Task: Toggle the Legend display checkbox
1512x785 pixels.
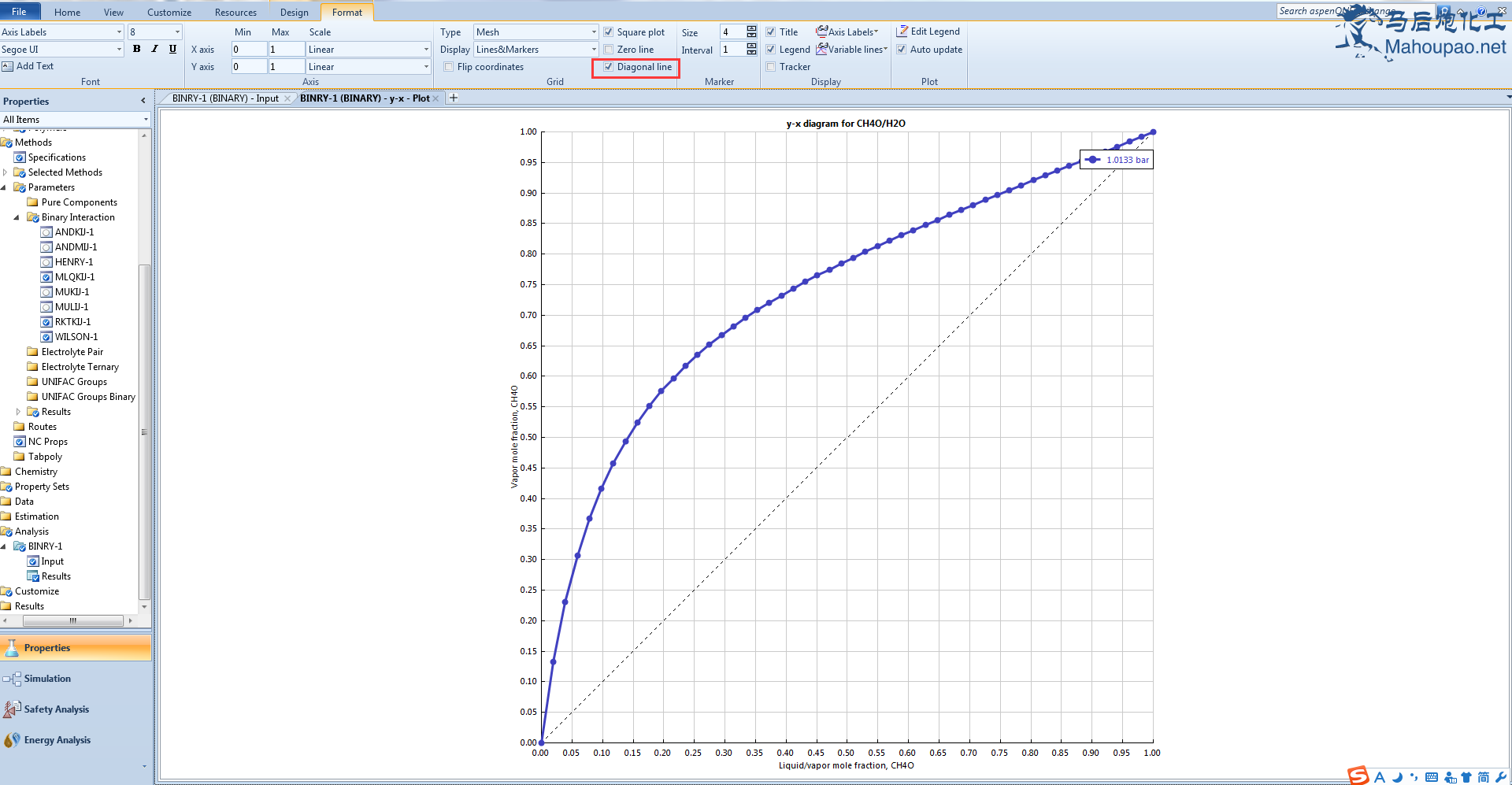Action: (x=770, y=50)
